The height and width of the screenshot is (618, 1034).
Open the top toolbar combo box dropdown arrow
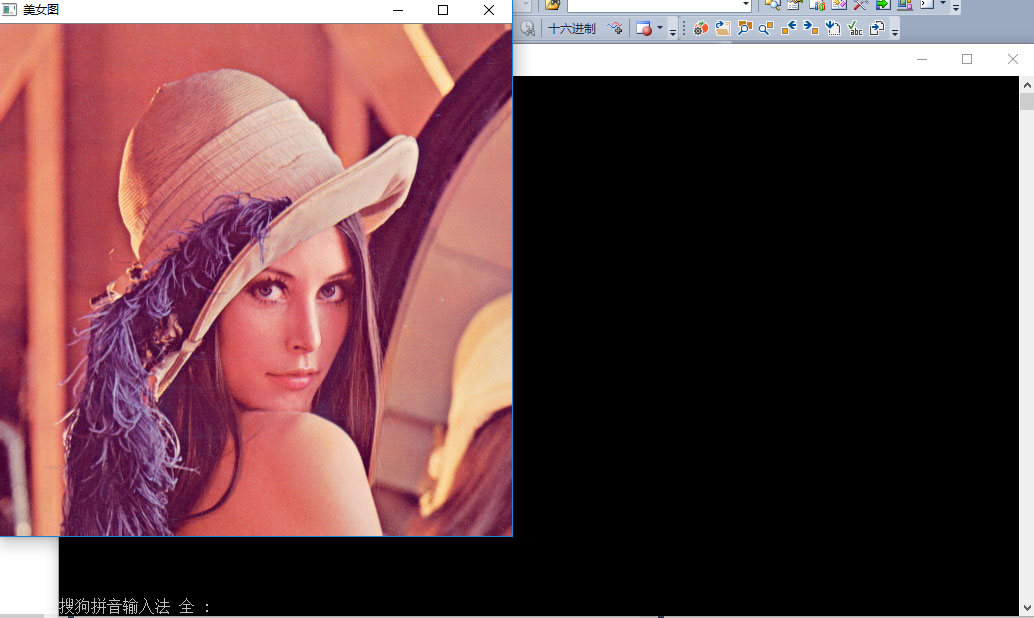click(746, 5)
